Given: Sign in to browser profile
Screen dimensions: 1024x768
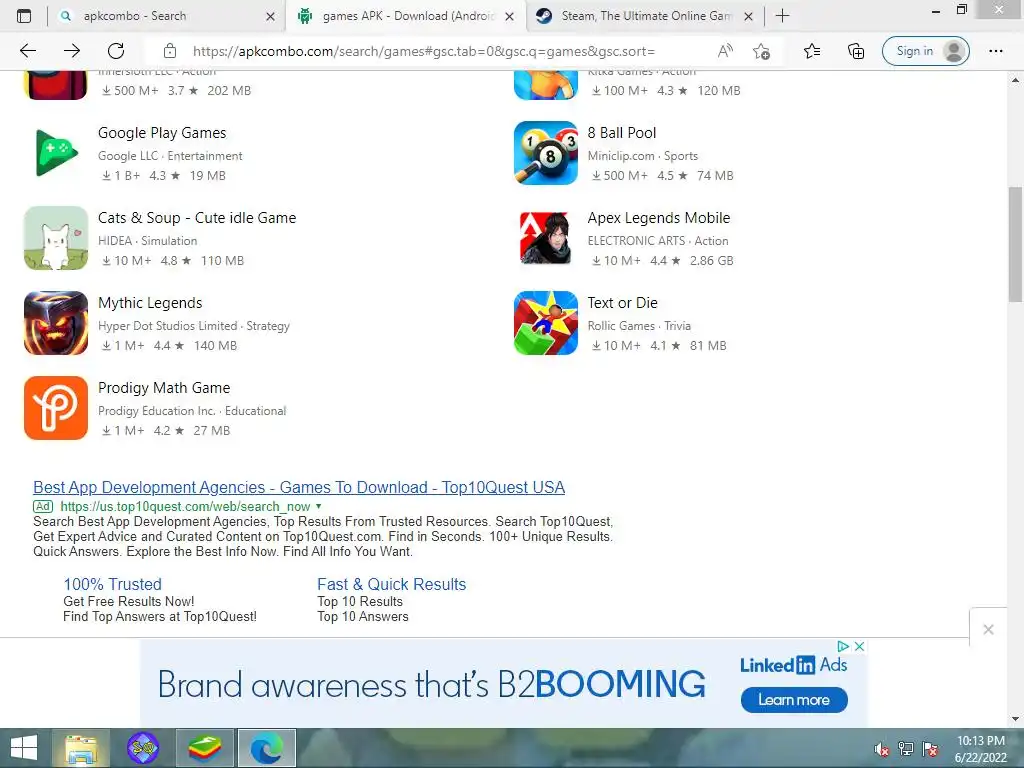Looking at the screenshot, I should [x=925, y=51].
